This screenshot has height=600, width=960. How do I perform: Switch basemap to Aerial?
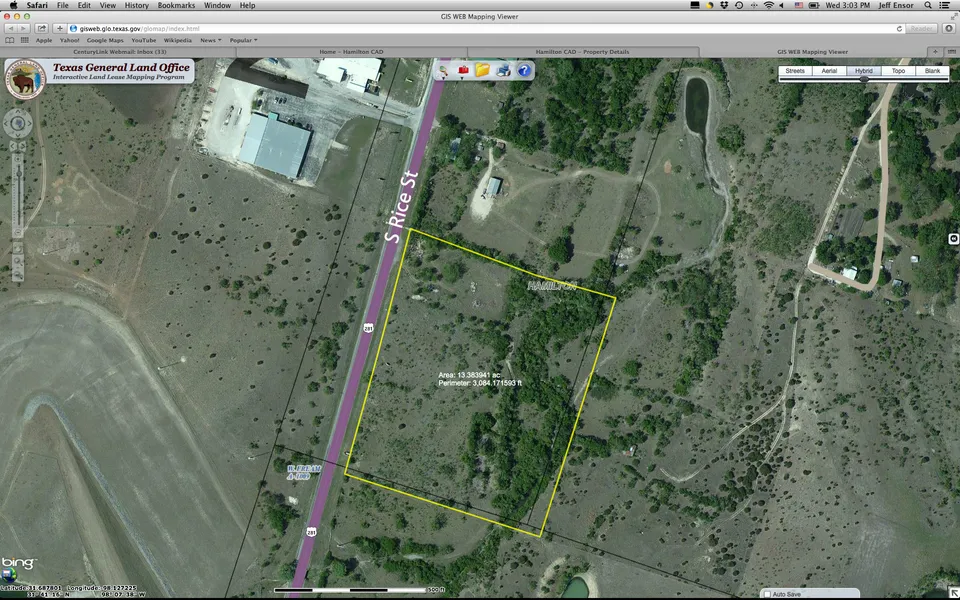click(x=829, y=71)
